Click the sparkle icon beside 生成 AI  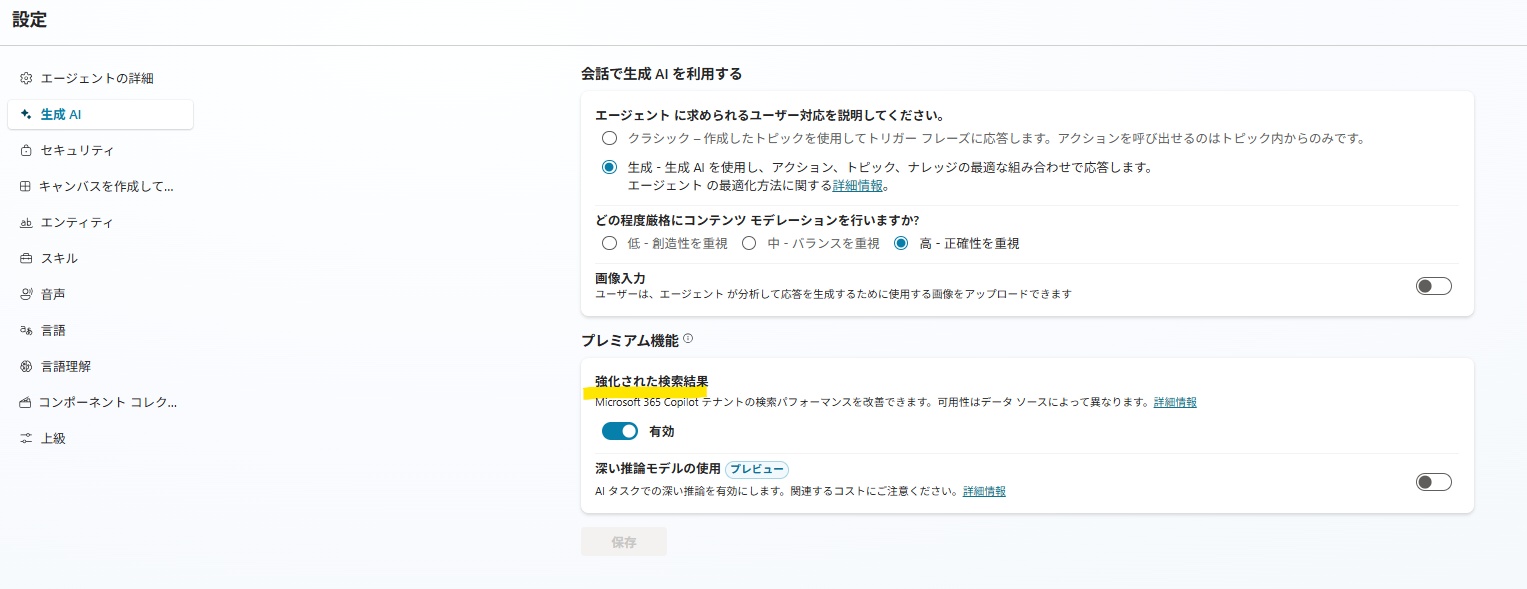(x=26, y=114)
